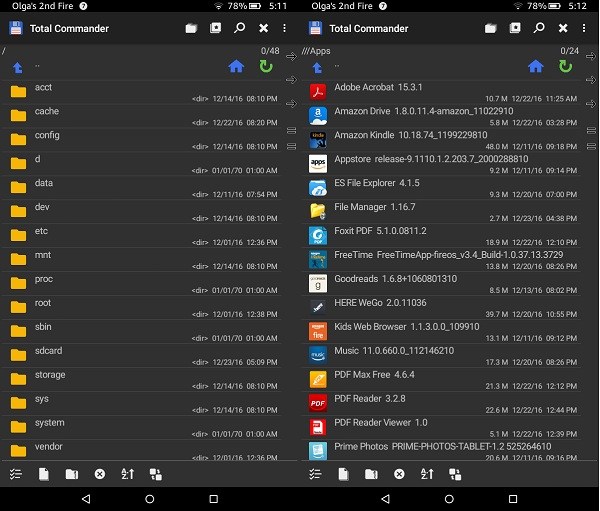Select the PDF Max Free 4.6.4 entry
Image resolution: width=600 pixels, height=511 pixels.
442,380
